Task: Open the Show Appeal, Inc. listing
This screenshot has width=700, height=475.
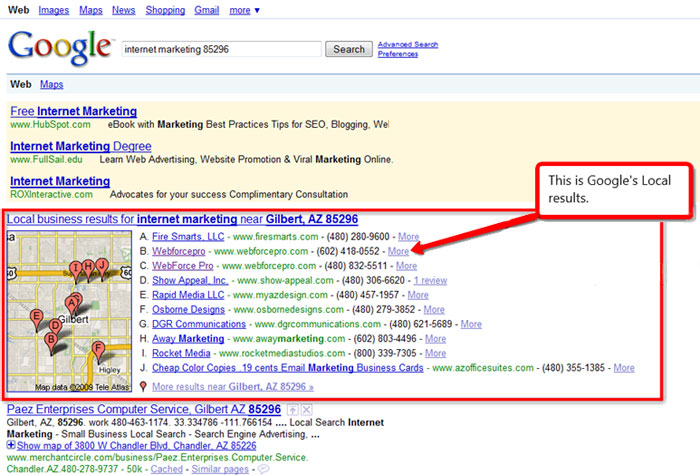Action: point(190,280)
